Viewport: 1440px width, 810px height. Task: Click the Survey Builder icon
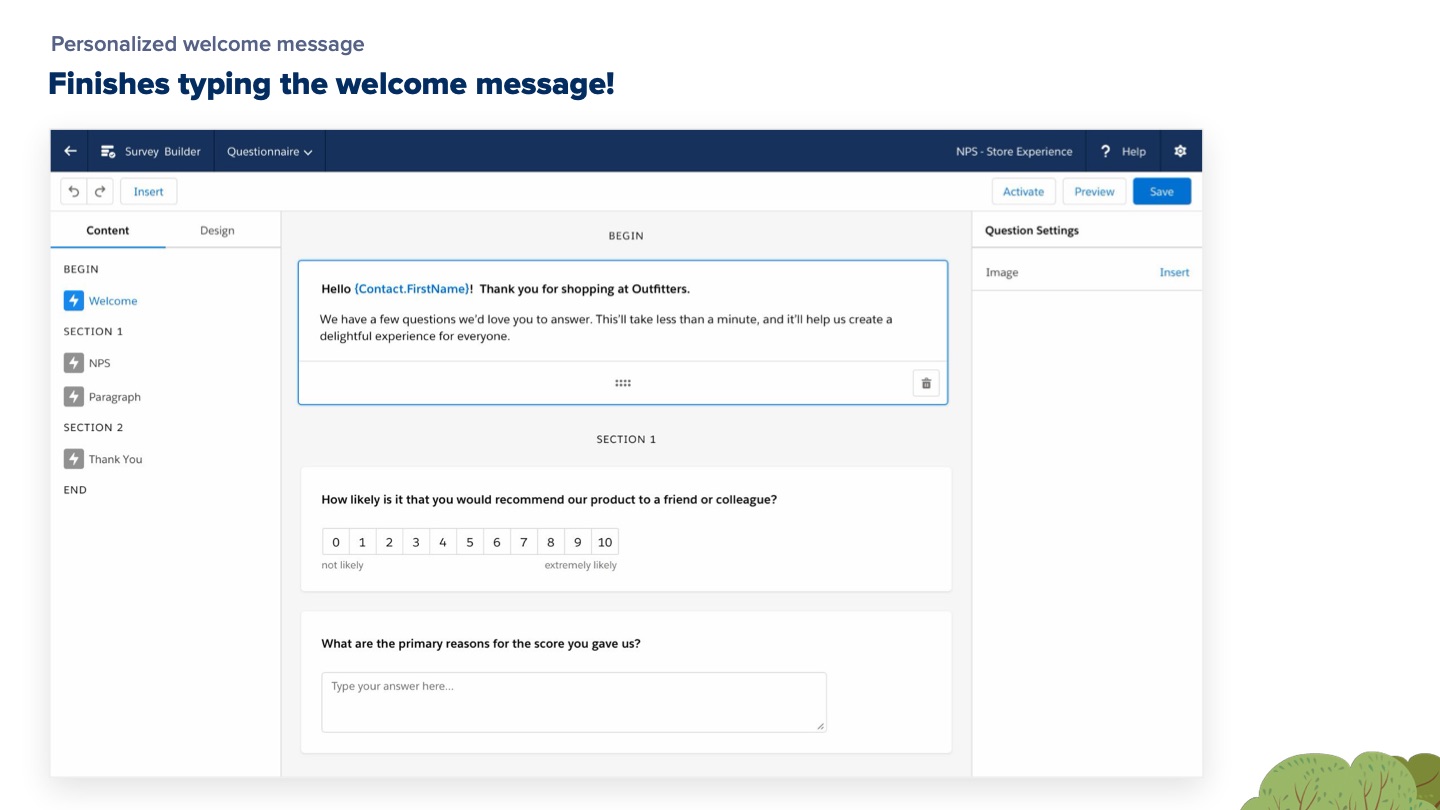tap(108, 152)
